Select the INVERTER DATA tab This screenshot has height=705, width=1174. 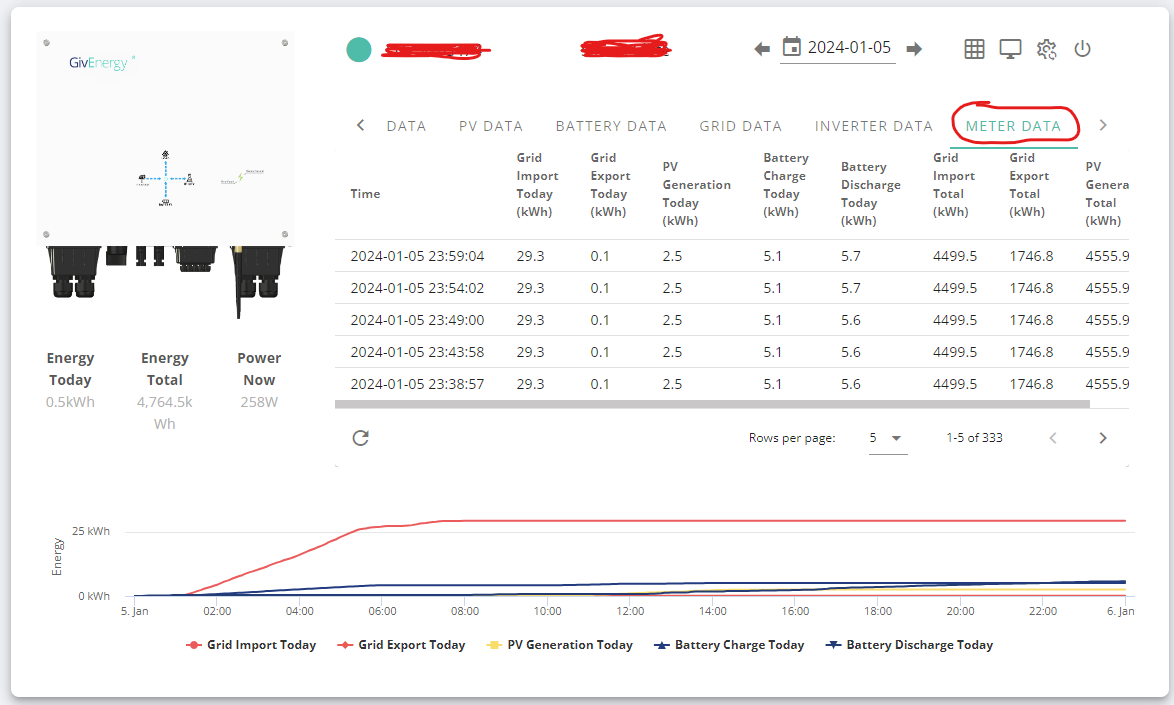coord(873,126)
